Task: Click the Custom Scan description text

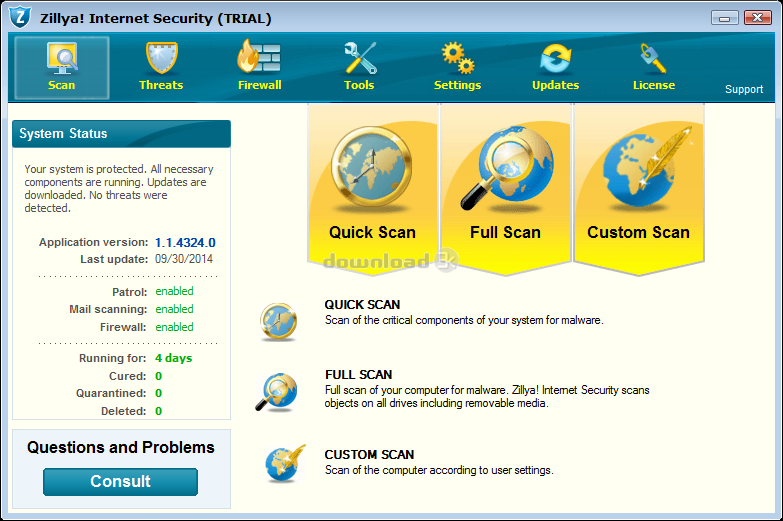Action: (439, 470)
